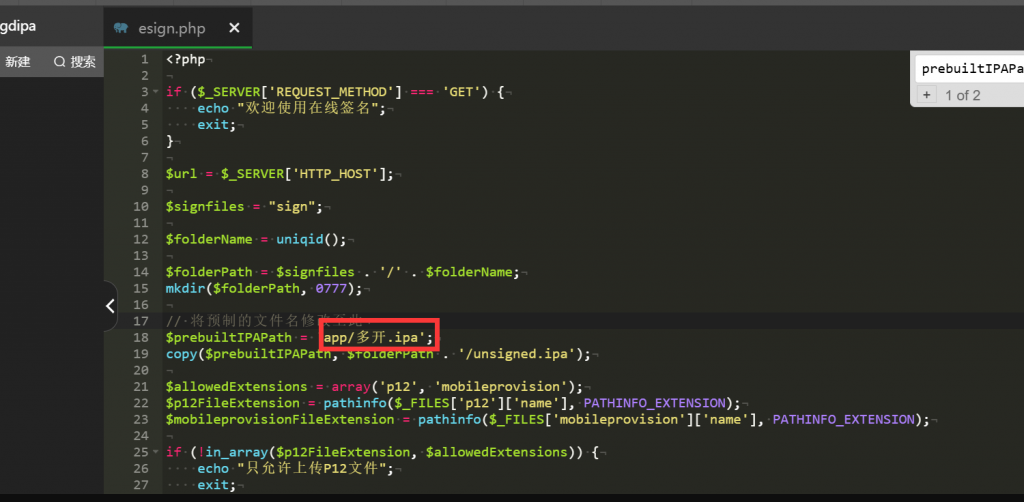1024x502 pixels.
Task: Fold the if block at line 3
Action: [157, 92]
